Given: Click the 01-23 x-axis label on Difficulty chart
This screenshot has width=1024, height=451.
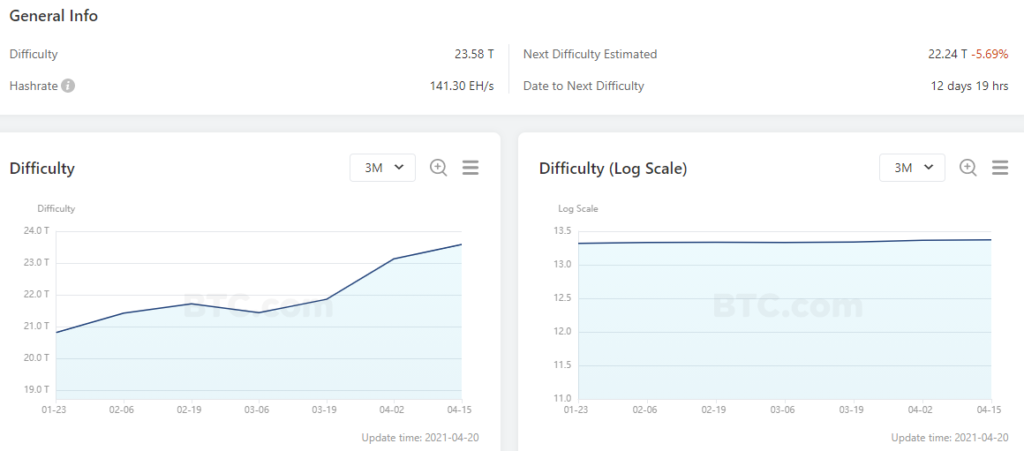Looking at the screenshot, I should pos(55,409).
